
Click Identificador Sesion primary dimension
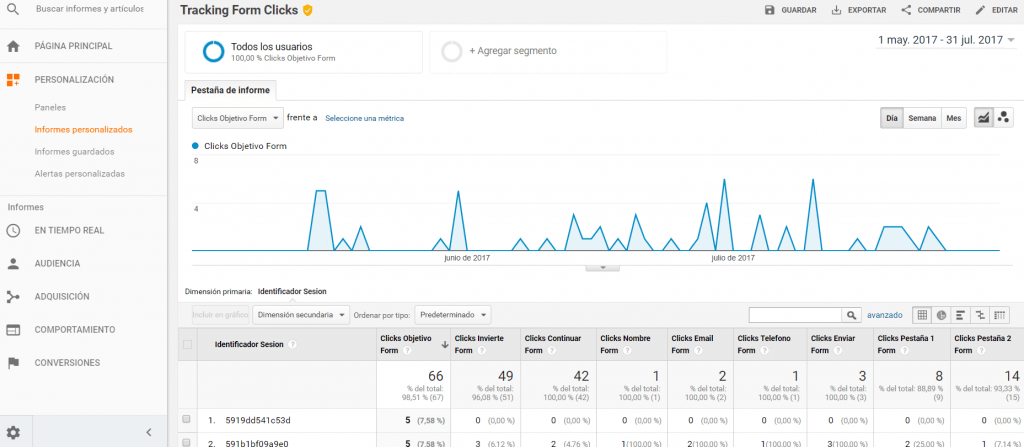coord(292,291)
